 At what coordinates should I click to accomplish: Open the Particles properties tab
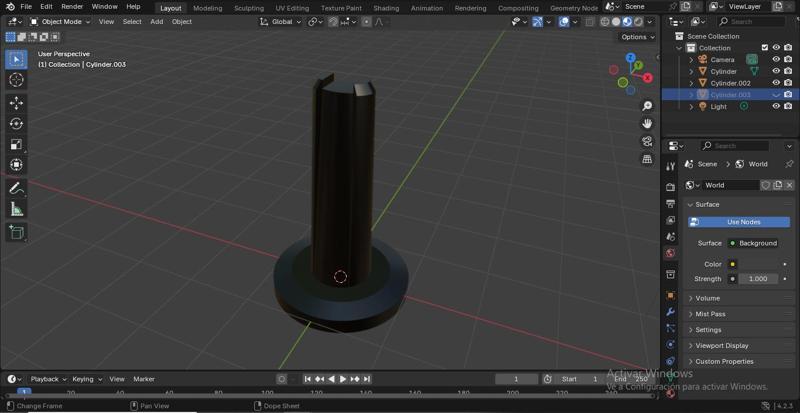(670, 328)
